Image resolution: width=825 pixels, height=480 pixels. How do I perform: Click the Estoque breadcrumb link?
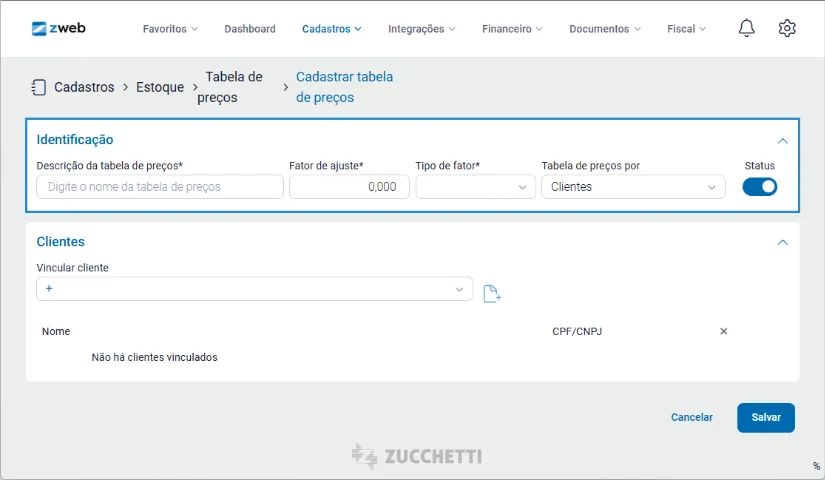160,87
